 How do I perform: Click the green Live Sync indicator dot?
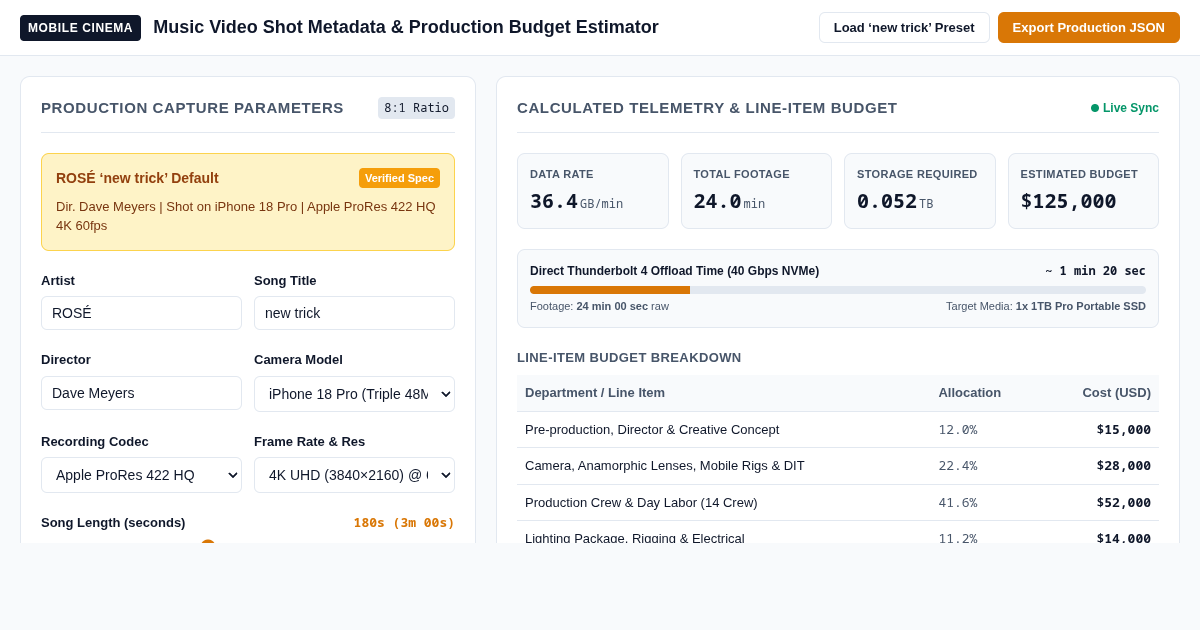[x=1095, y=108]
